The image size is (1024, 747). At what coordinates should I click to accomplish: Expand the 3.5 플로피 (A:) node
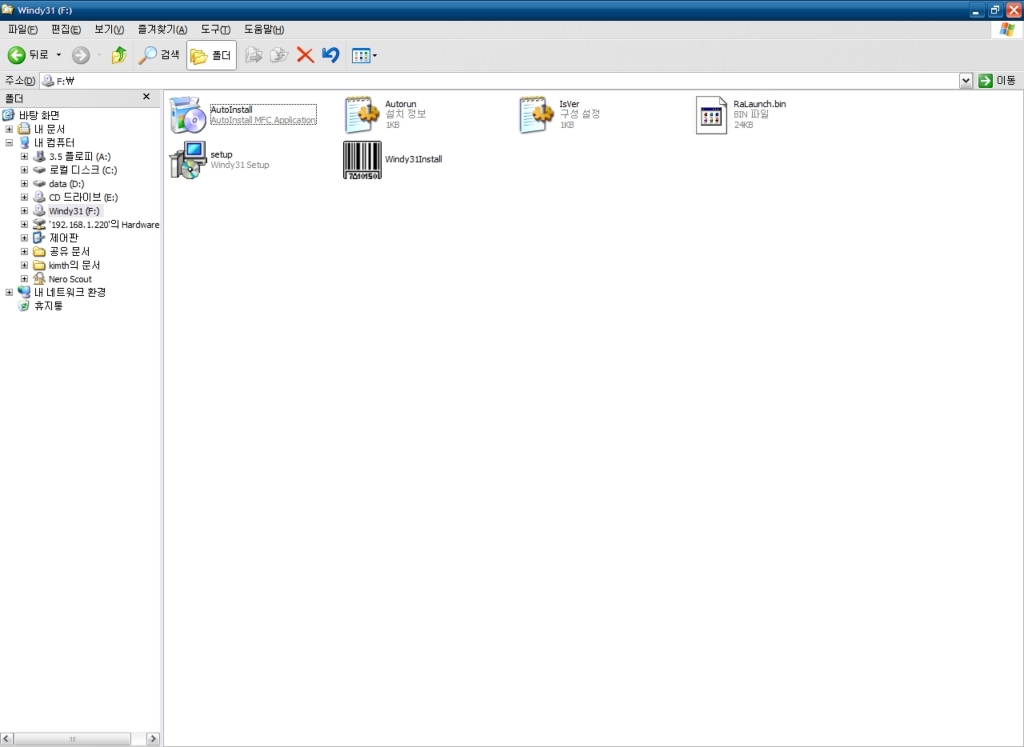(24, 157)
